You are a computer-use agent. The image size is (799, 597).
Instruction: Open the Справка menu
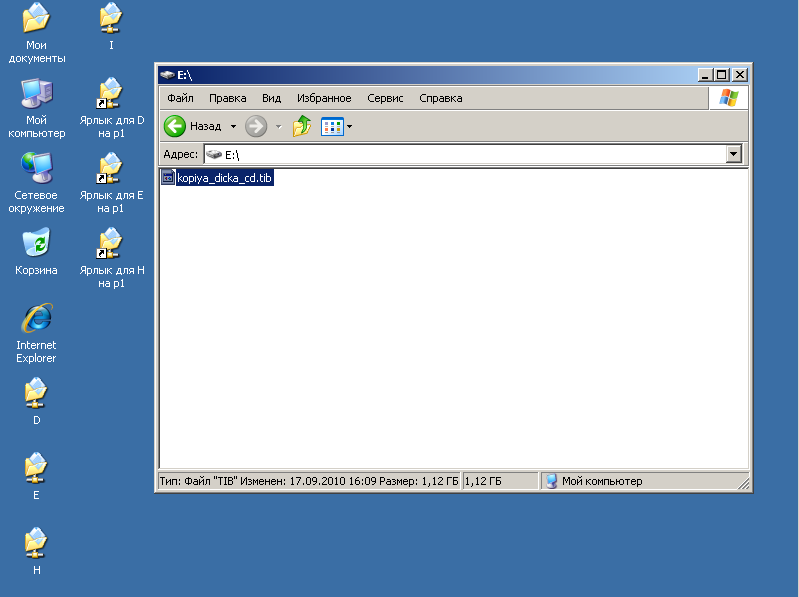[x=440, y=98]
